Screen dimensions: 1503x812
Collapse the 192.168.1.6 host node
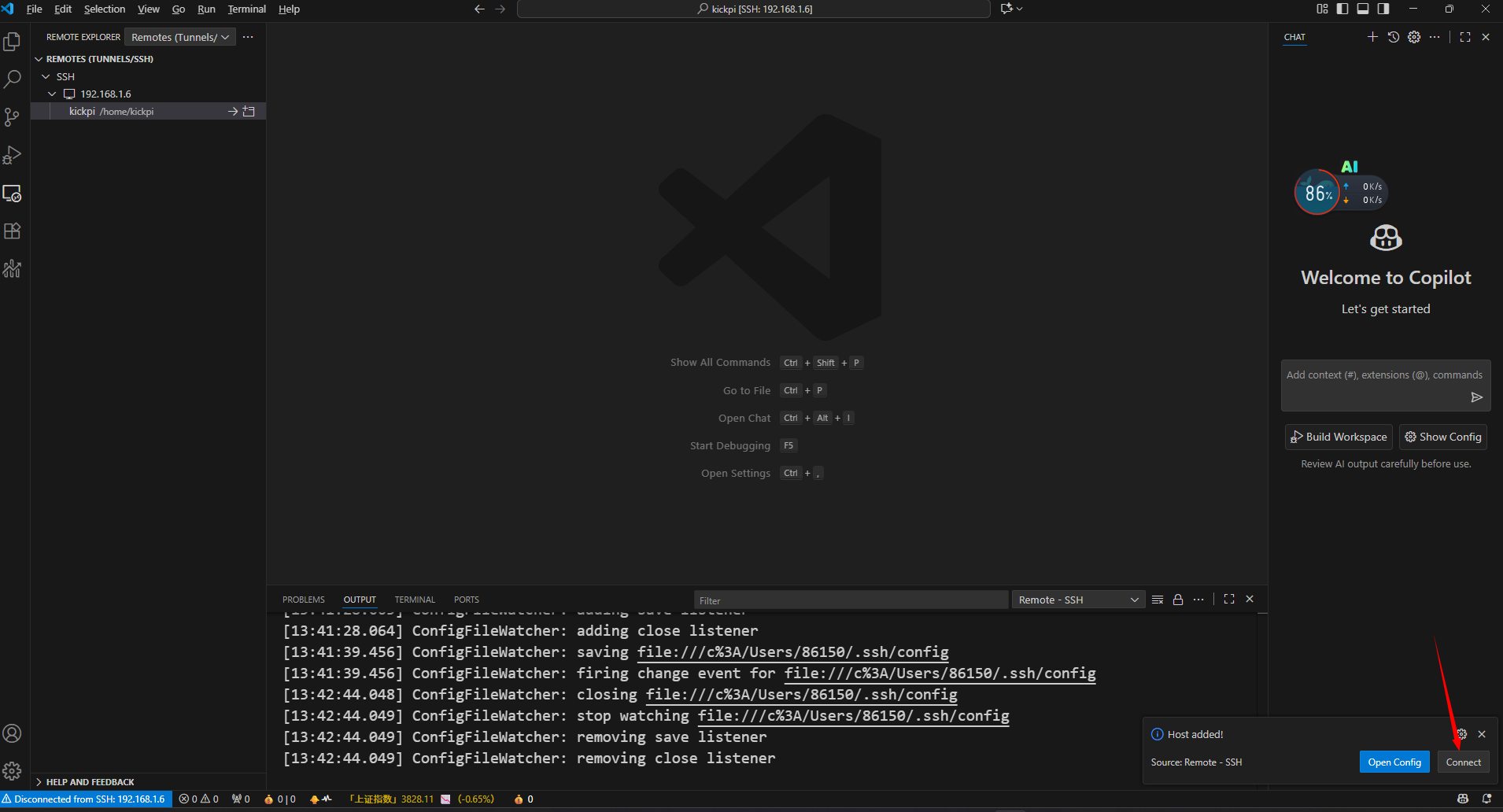pyautogui.click(x=52, y=94)
